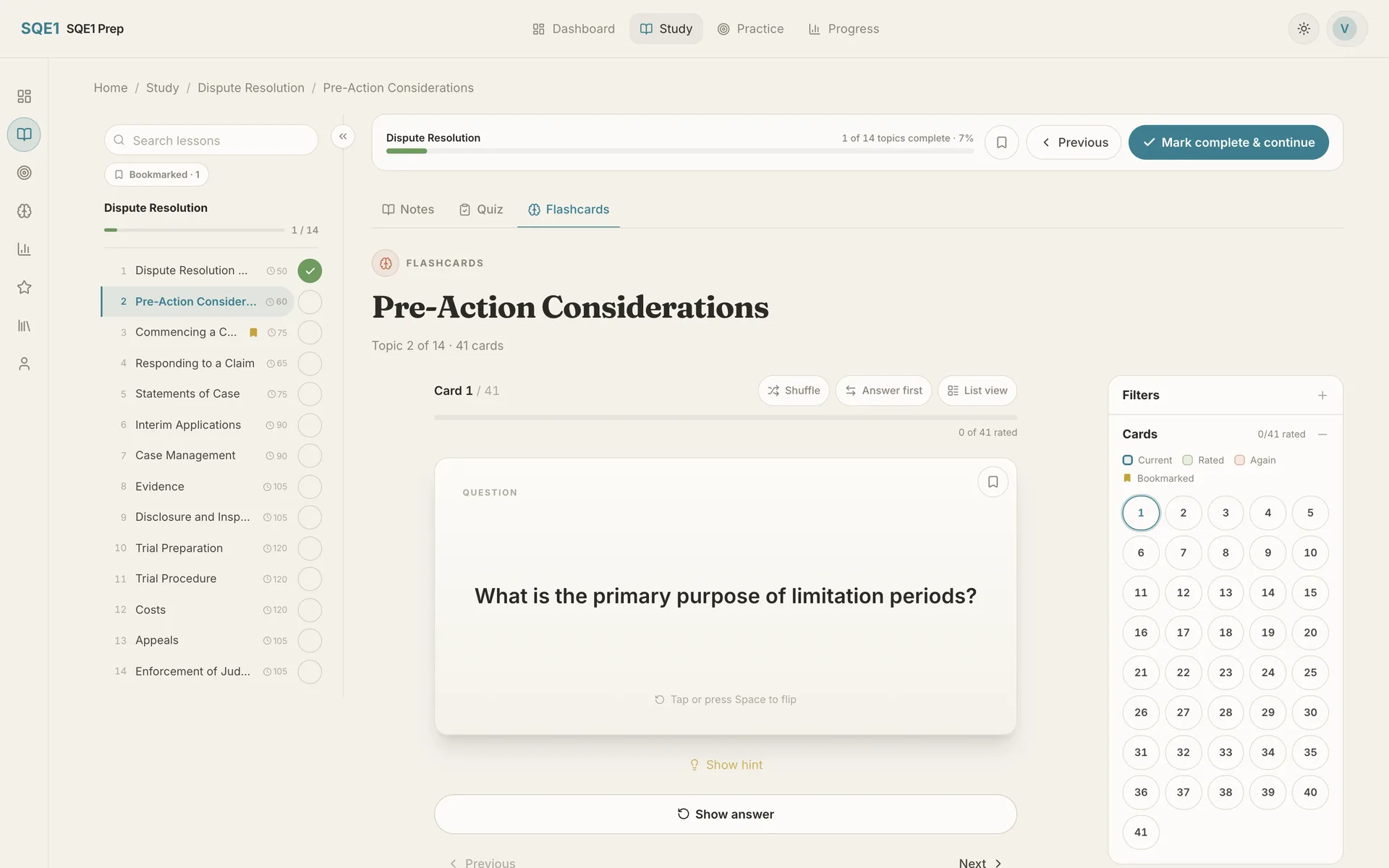This screenshot has width=1389, height=868.
Task: Click Mark complete & continue button
Action: (1228, 142)
